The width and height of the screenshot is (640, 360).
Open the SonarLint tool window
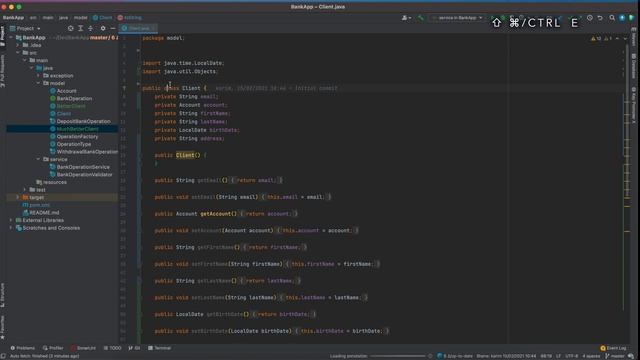point(83,348)
